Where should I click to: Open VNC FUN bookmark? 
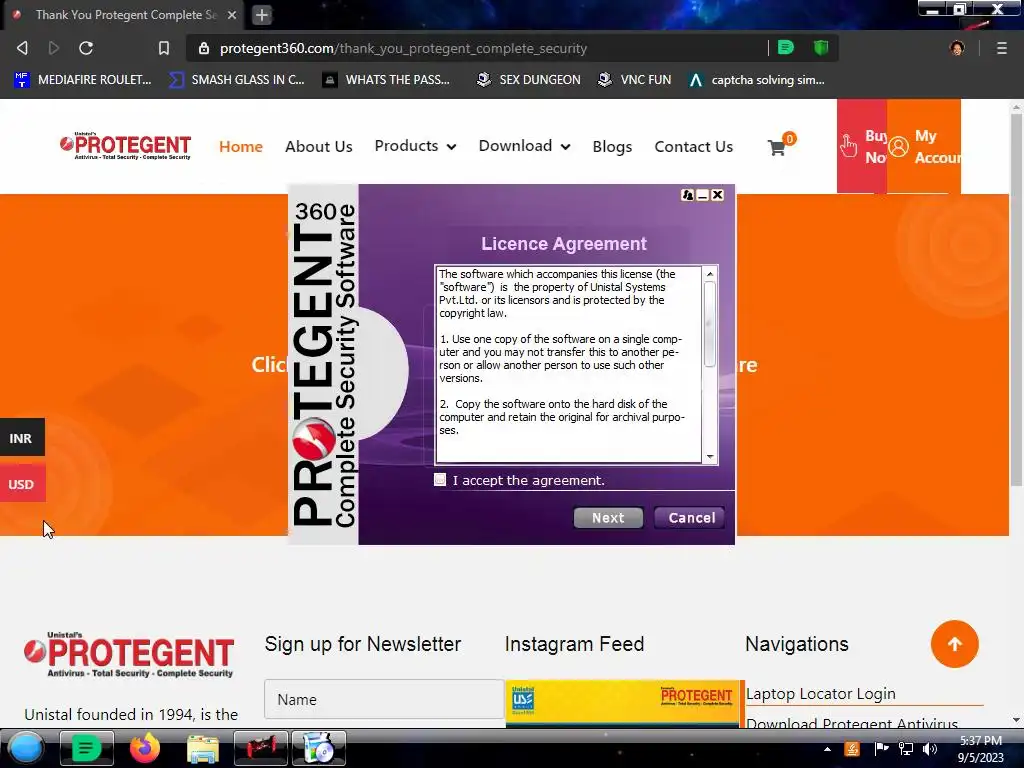[x=634, y=80]
